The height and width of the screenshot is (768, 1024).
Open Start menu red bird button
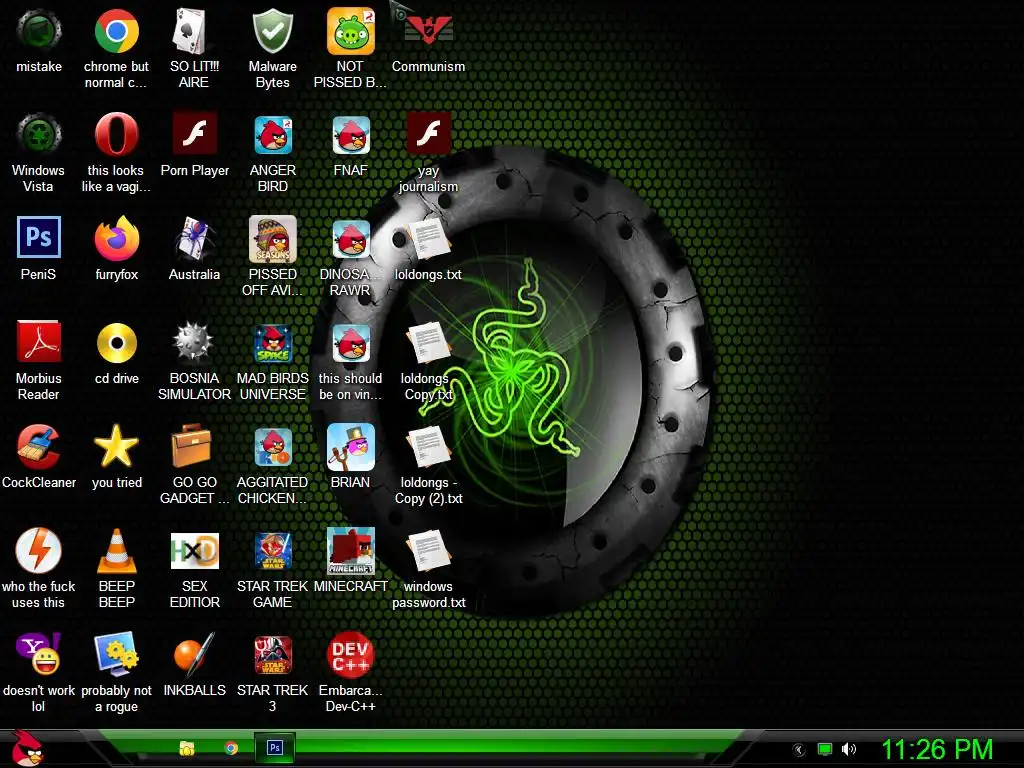point(27,748)
